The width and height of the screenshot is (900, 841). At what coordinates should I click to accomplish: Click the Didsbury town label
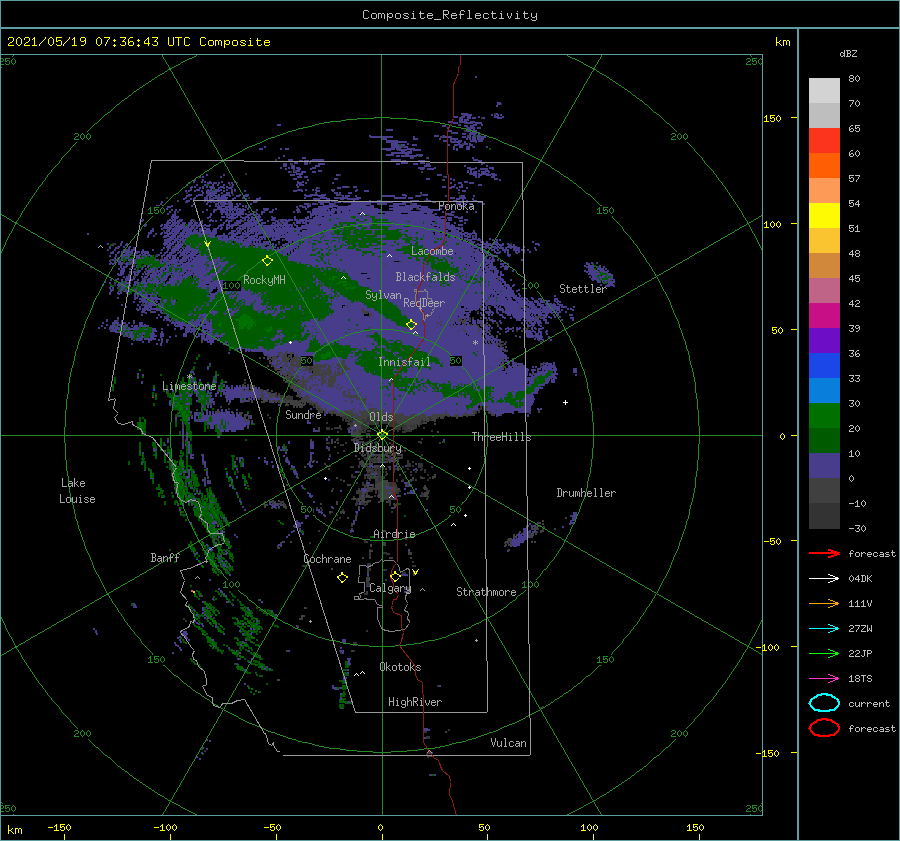[378, 448]
